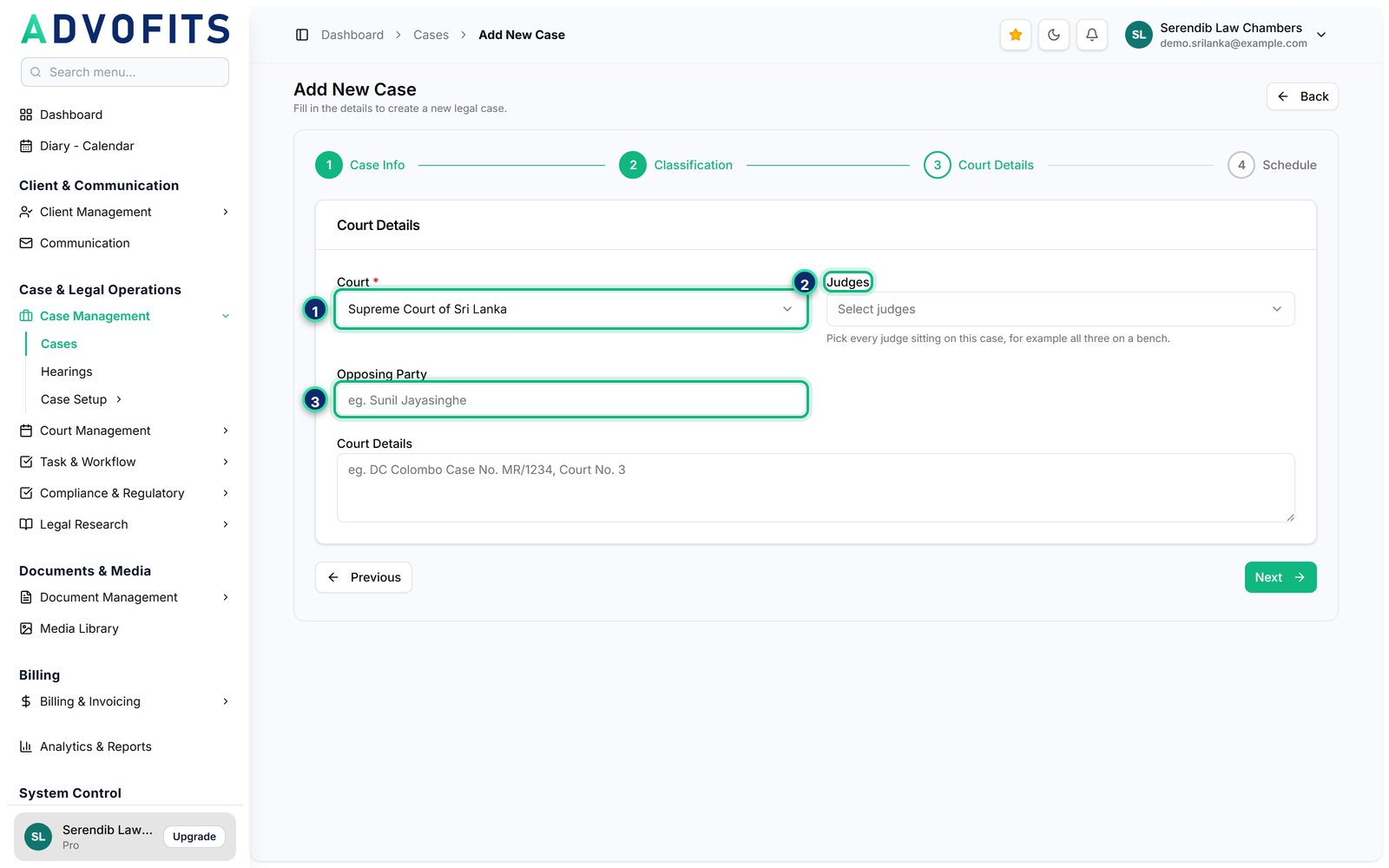This screenshot has height=868, width=1389.
Task: Open account menu chevron beside Serendib Law Chambers
Action: pyautogui.click(x=1321, y=35)
